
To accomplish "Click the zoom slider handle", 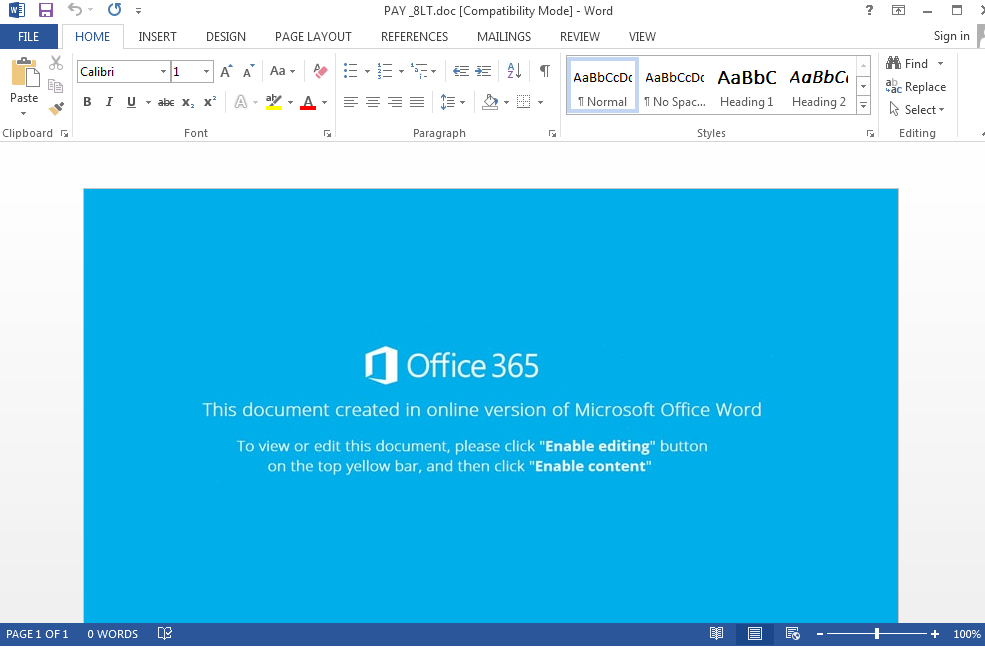I will tap(876, 634).
